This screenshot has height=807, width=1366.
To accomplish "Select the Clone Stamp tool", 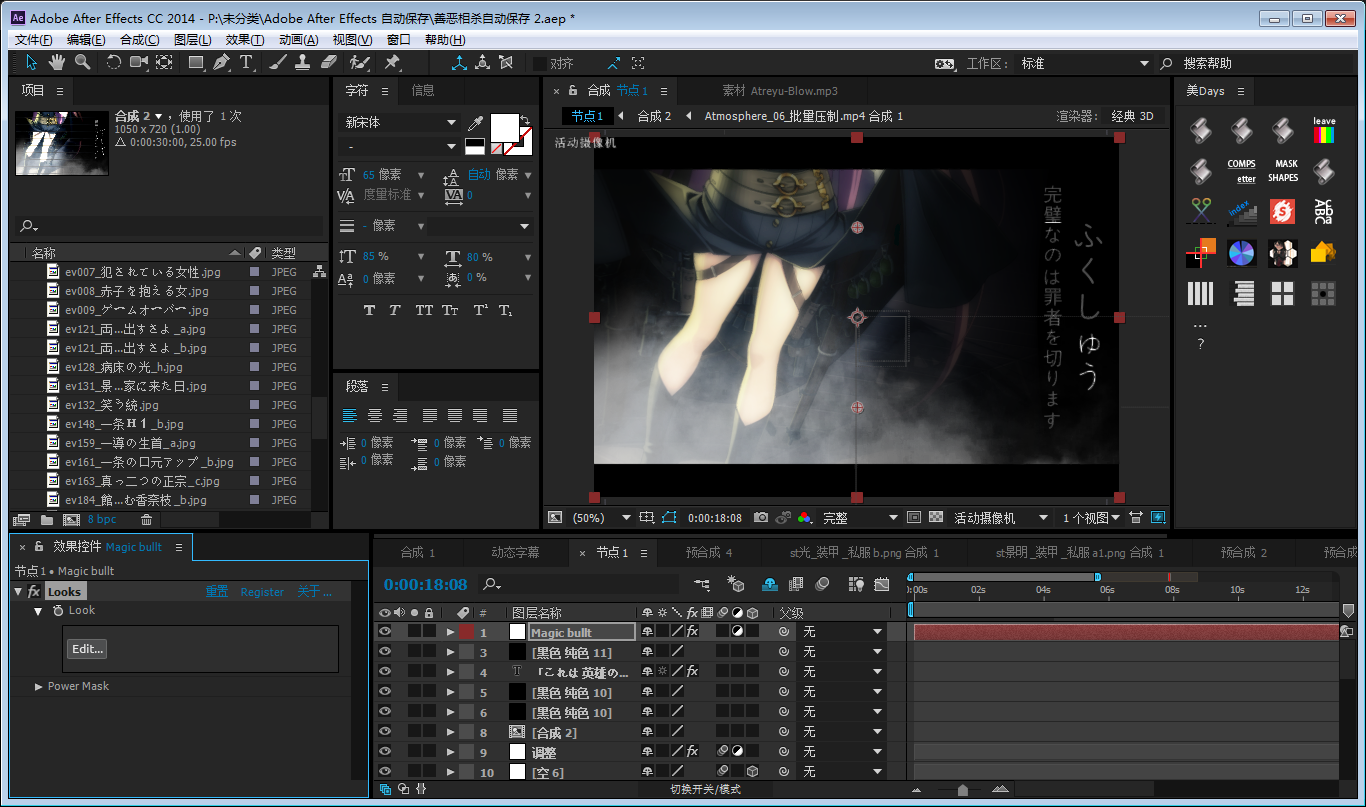I will [305, 62].
